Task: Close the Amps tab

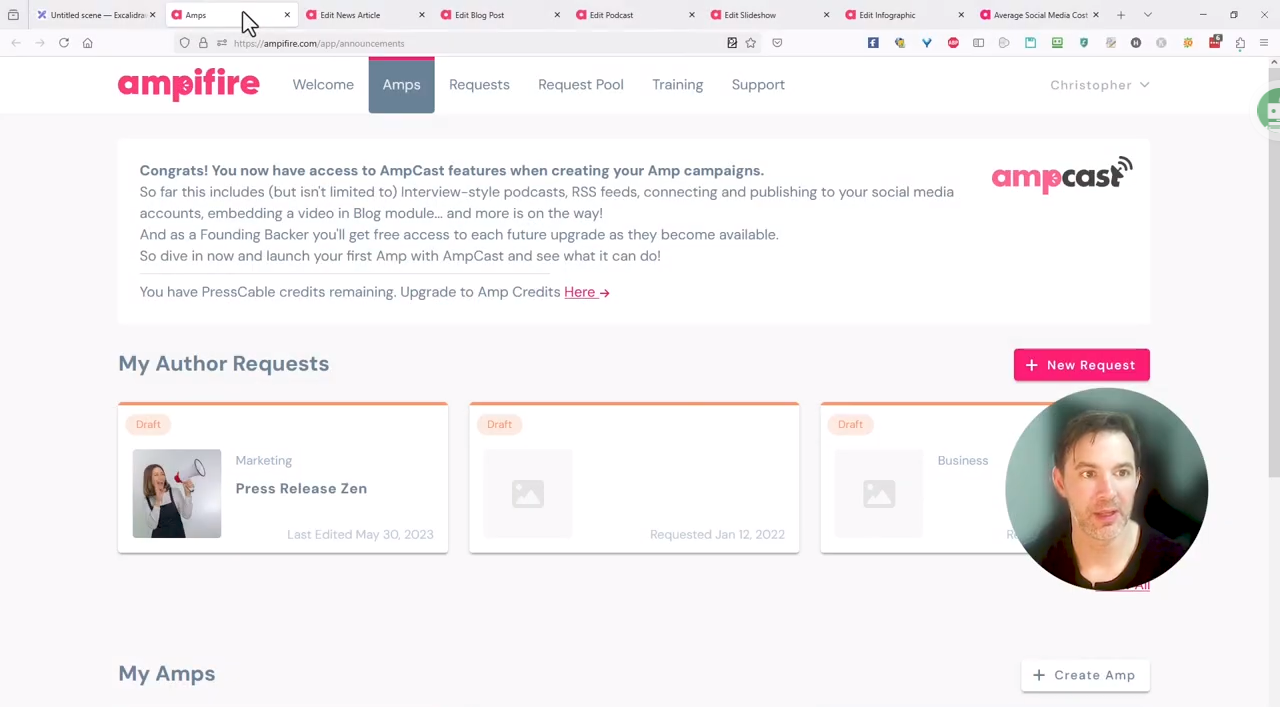Action: 287,15
